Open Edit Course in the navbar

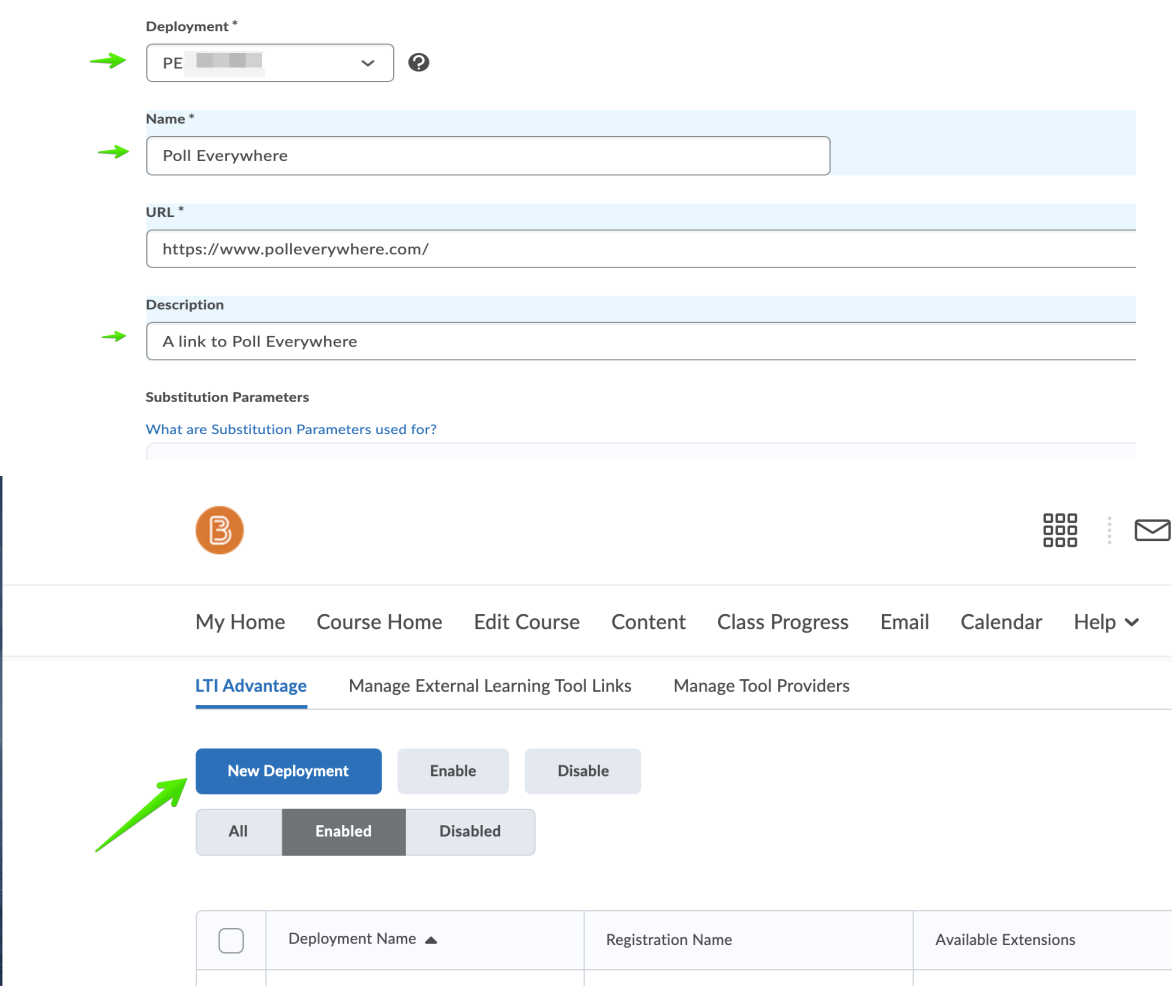click(x=527, y=622)
